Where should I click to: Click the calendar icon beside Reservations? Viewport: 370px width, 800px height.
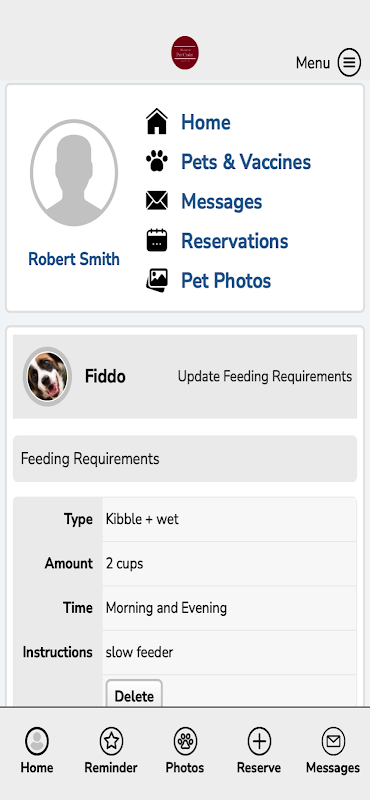pyautogui.click(x=157, y=240)
